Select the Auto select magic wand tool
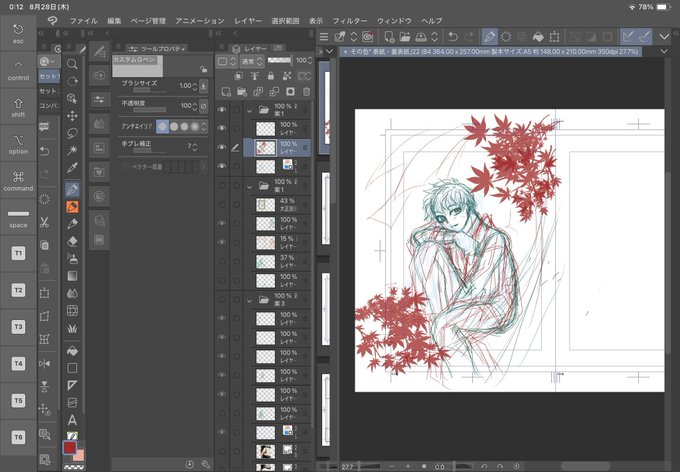 (72, 151)
